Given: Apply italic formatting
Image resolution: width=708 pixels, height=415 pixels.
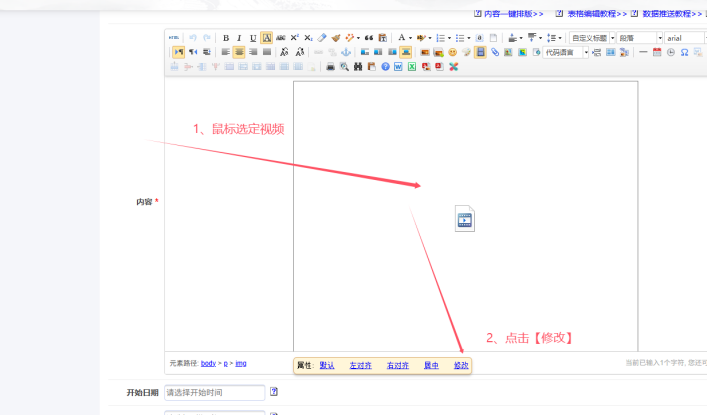Looking at the screenshot, I should 239,38.
